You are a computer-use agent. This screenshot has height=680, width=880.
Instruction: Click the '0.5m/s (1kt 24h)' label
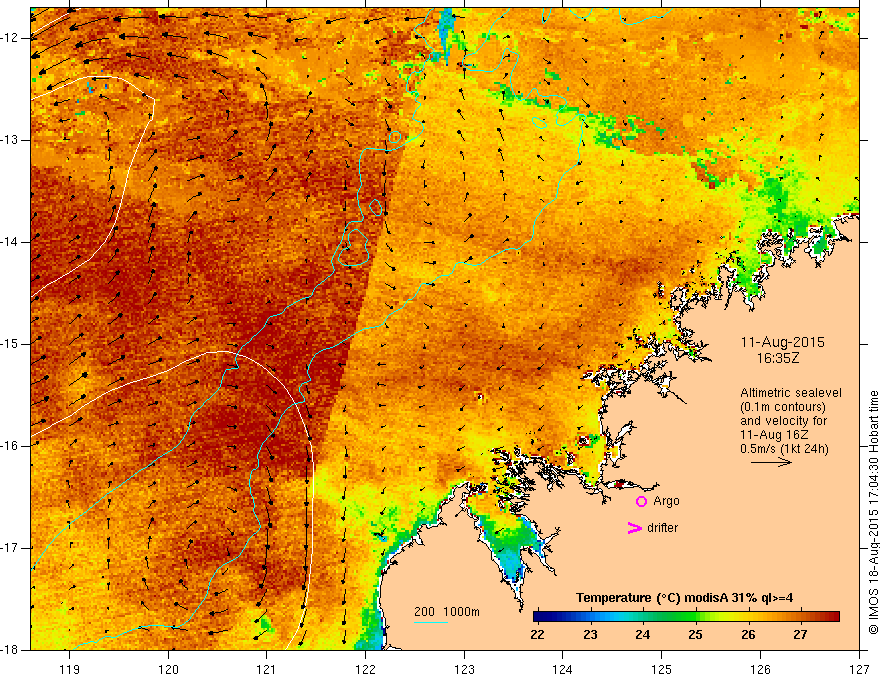point(784,449)
